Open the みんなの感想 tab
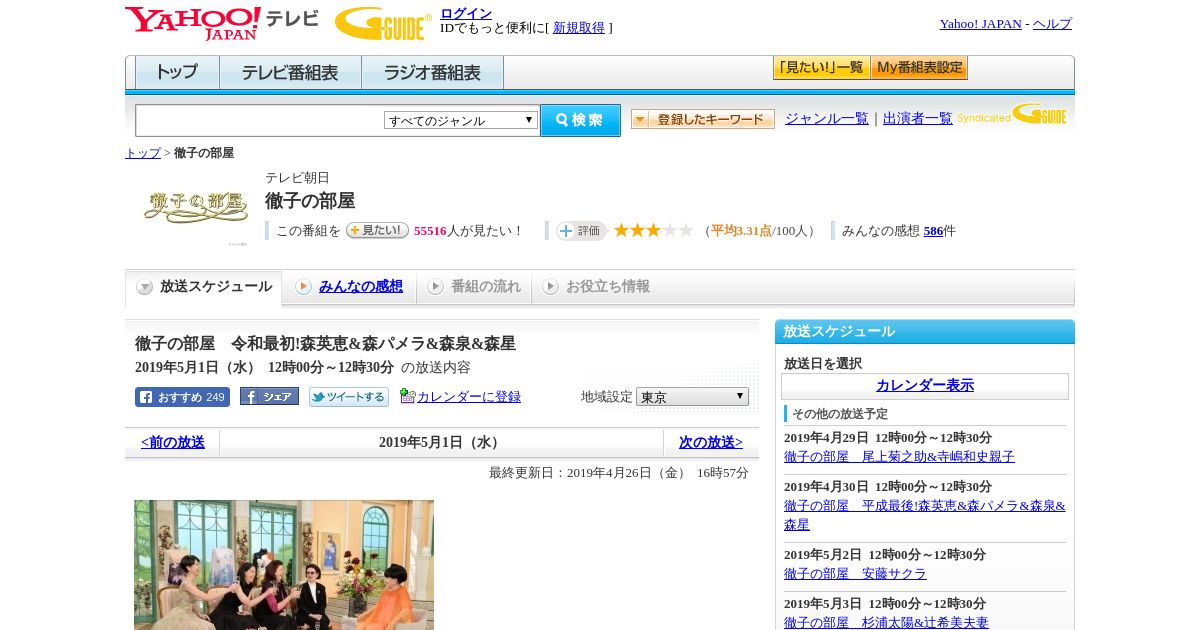The width and height of the screenshot is (1200, 630). pos(350,287)
